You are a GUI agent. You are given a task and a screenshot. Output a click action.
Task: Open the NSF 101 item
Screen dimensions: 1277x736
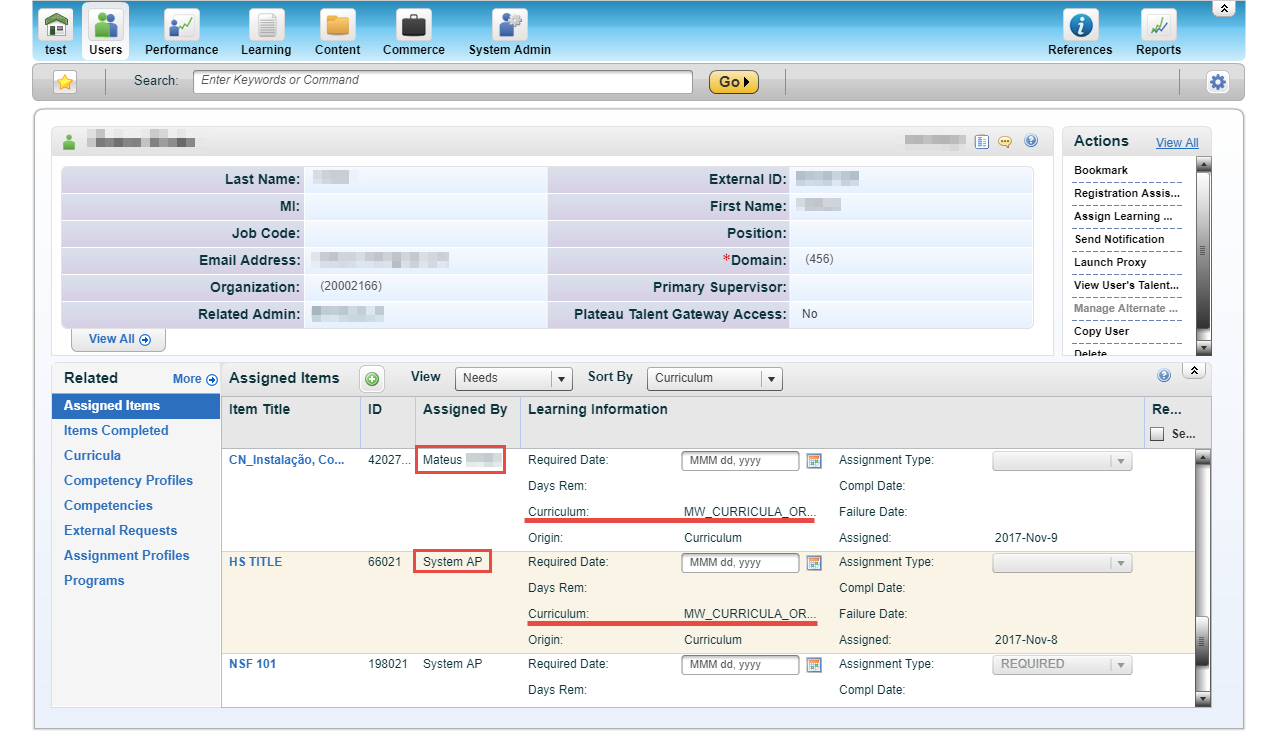pos(252,664)
